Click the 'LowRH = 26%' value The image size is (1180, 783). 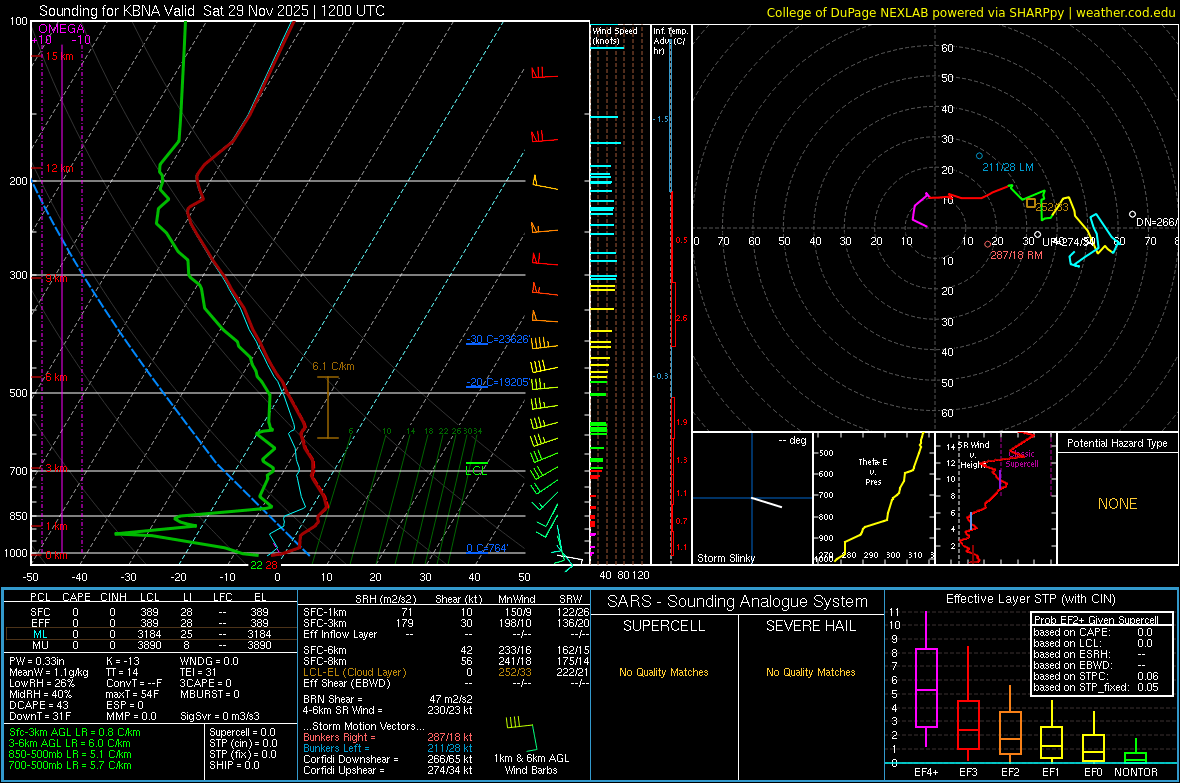pos(41,683)
